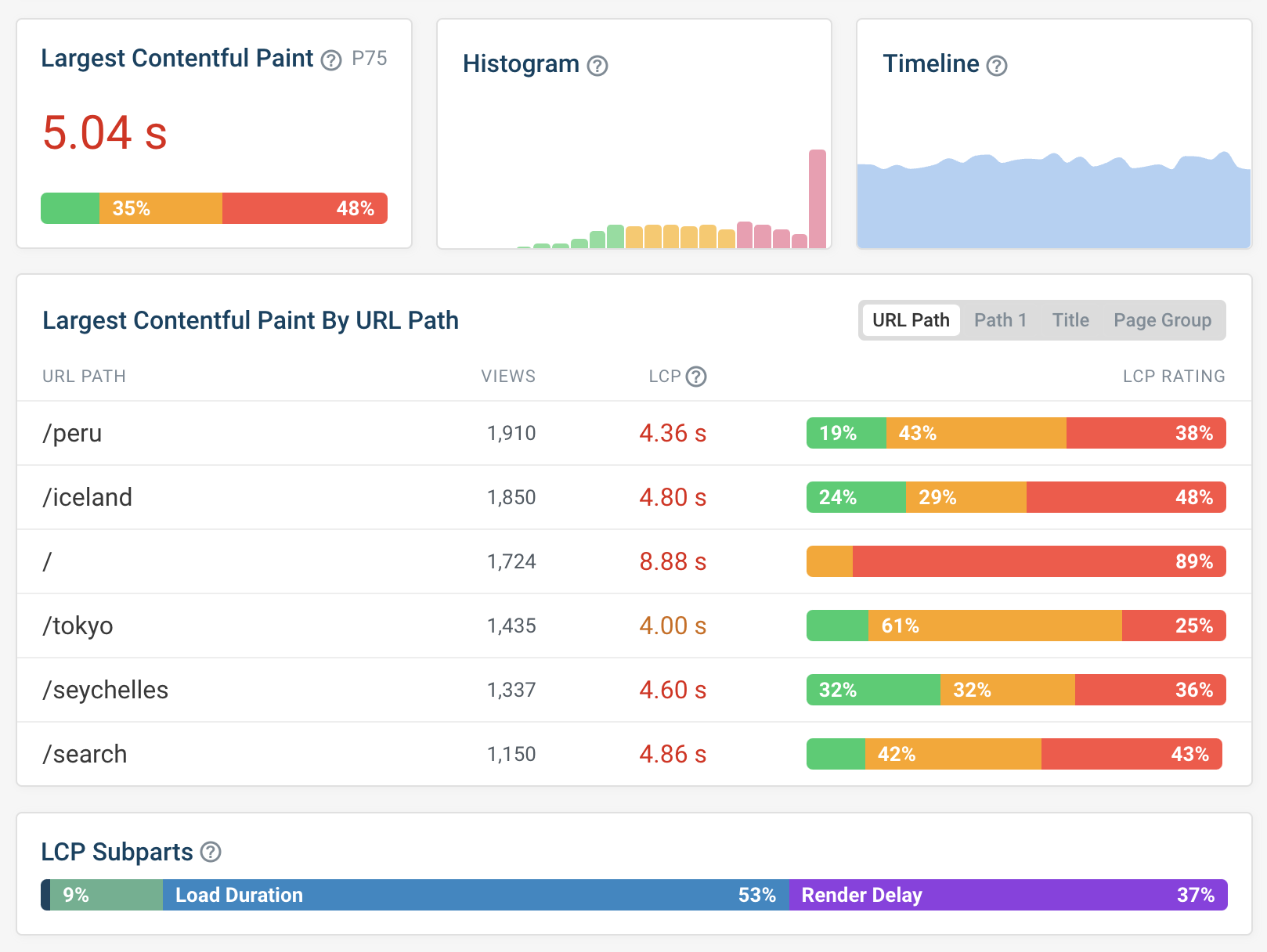Click the /search row LCP value

coord(672,754)
